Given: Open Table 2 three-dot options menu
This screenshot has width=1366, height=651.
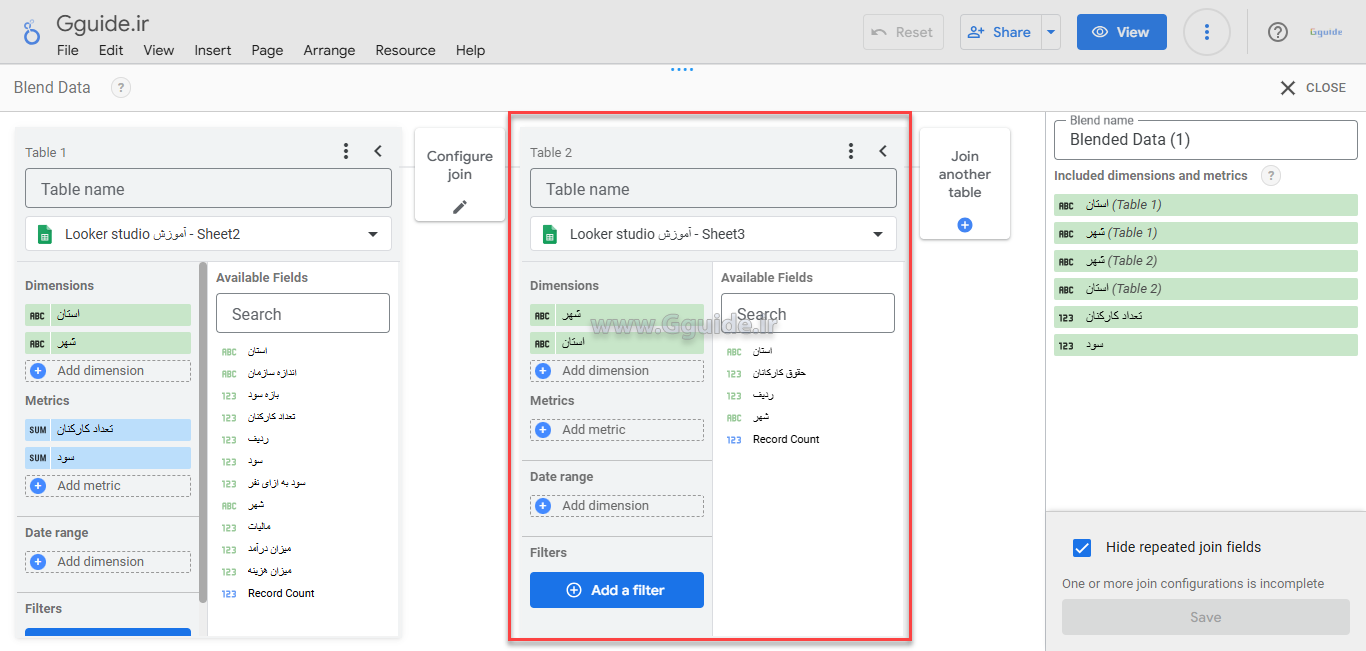Looking at the screenshot, I should (851, 151).
